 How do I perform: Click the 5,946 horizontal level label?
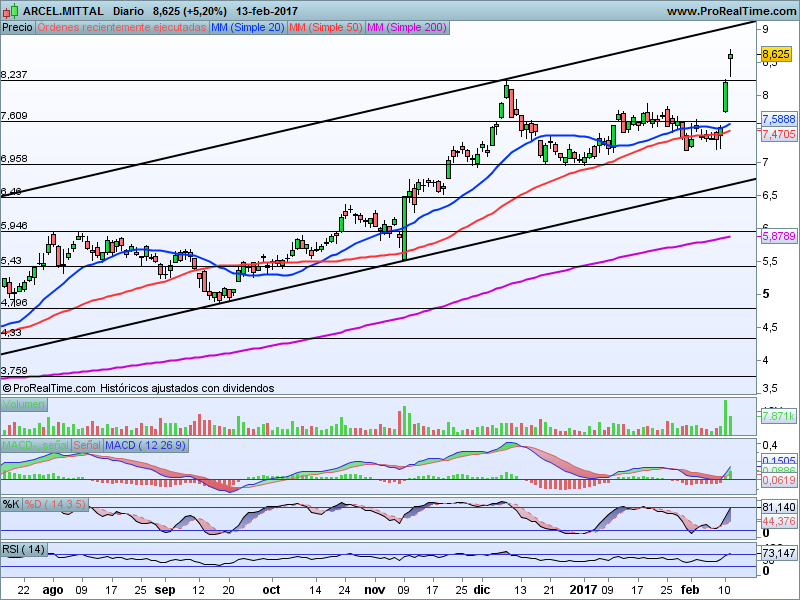tap(14, 226)
